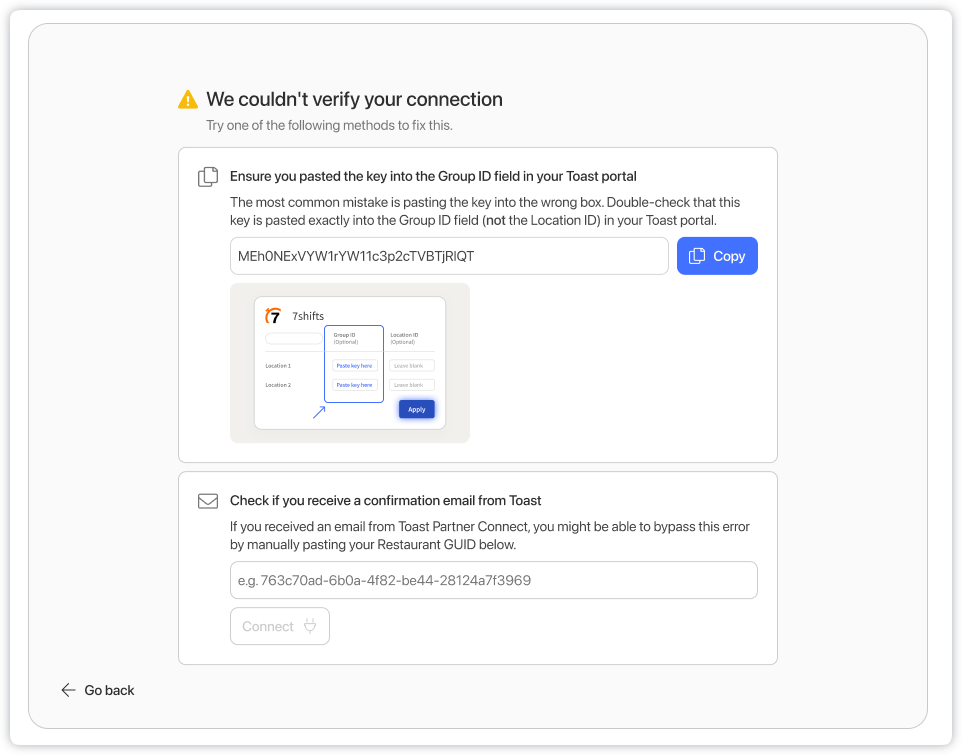The width and height of the screenshot is (962, 755).
Task: Click the 'Check if you receive a confirmation email' title
Action: click(385, 500)
